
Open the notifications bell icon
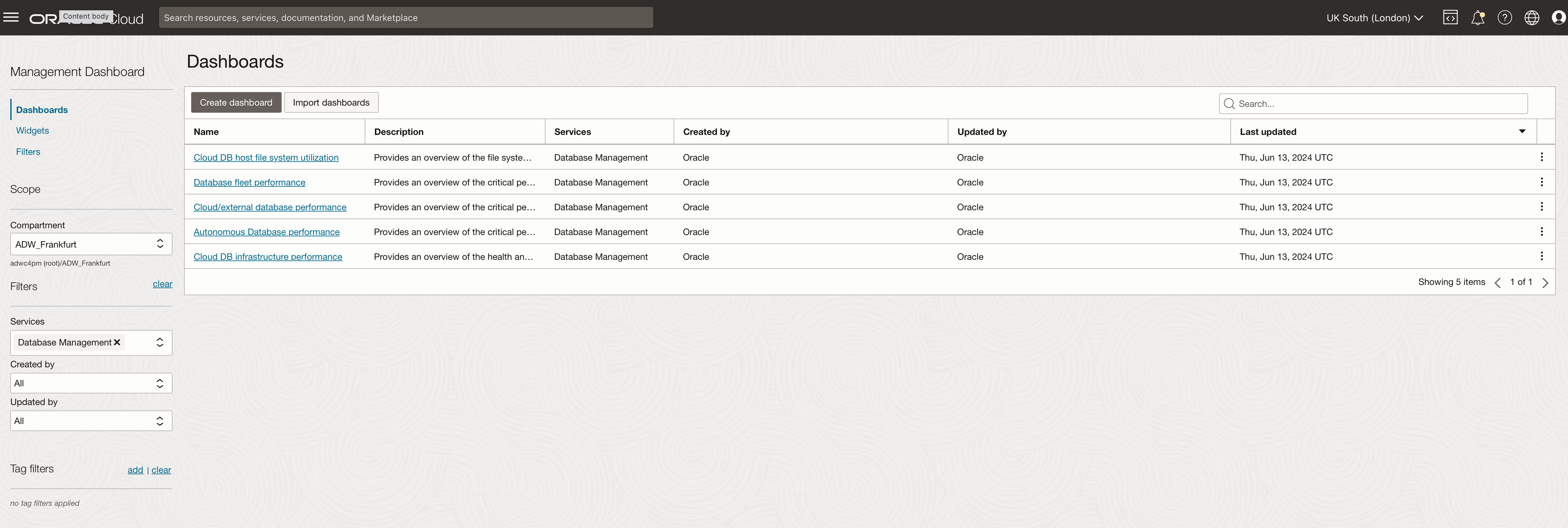tap(1477, 18)
